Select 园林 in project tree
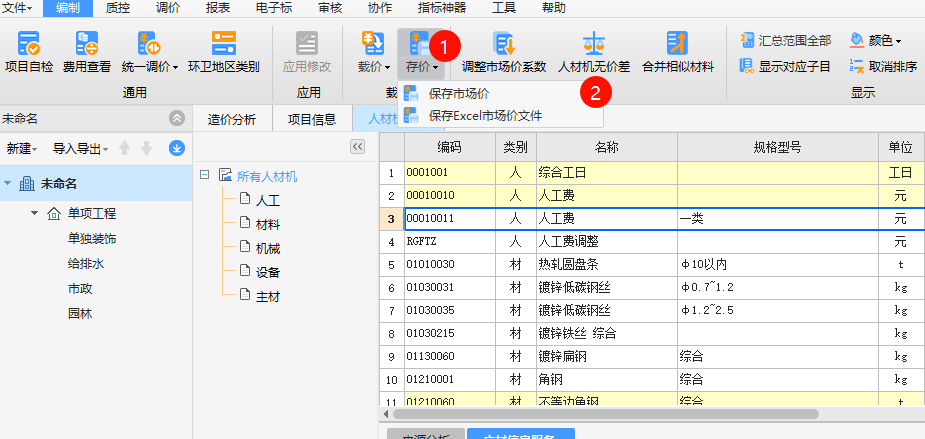The height and width of the screenshot is (439, 925). tap(80, 313)
